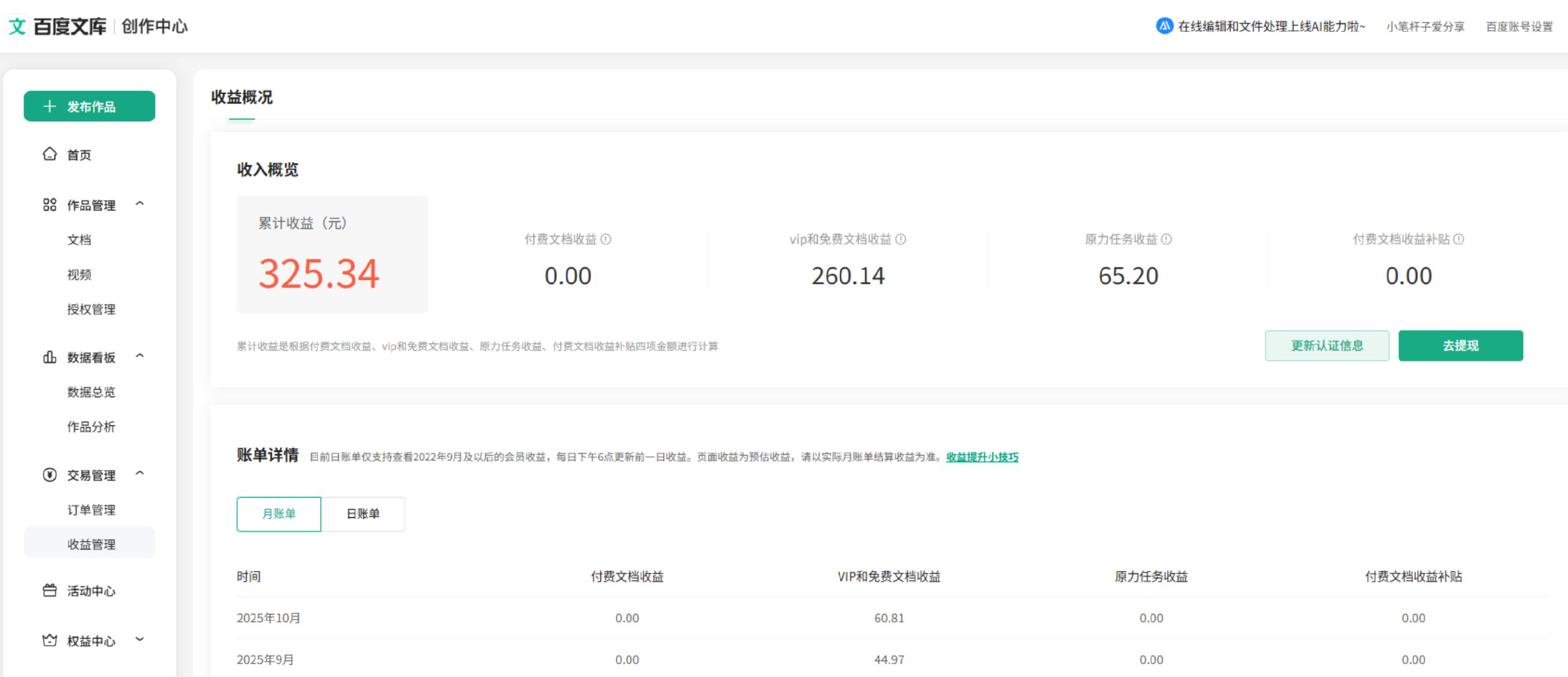
Task: Click the 发布作品 publish button
Action: tap(89, 107)
